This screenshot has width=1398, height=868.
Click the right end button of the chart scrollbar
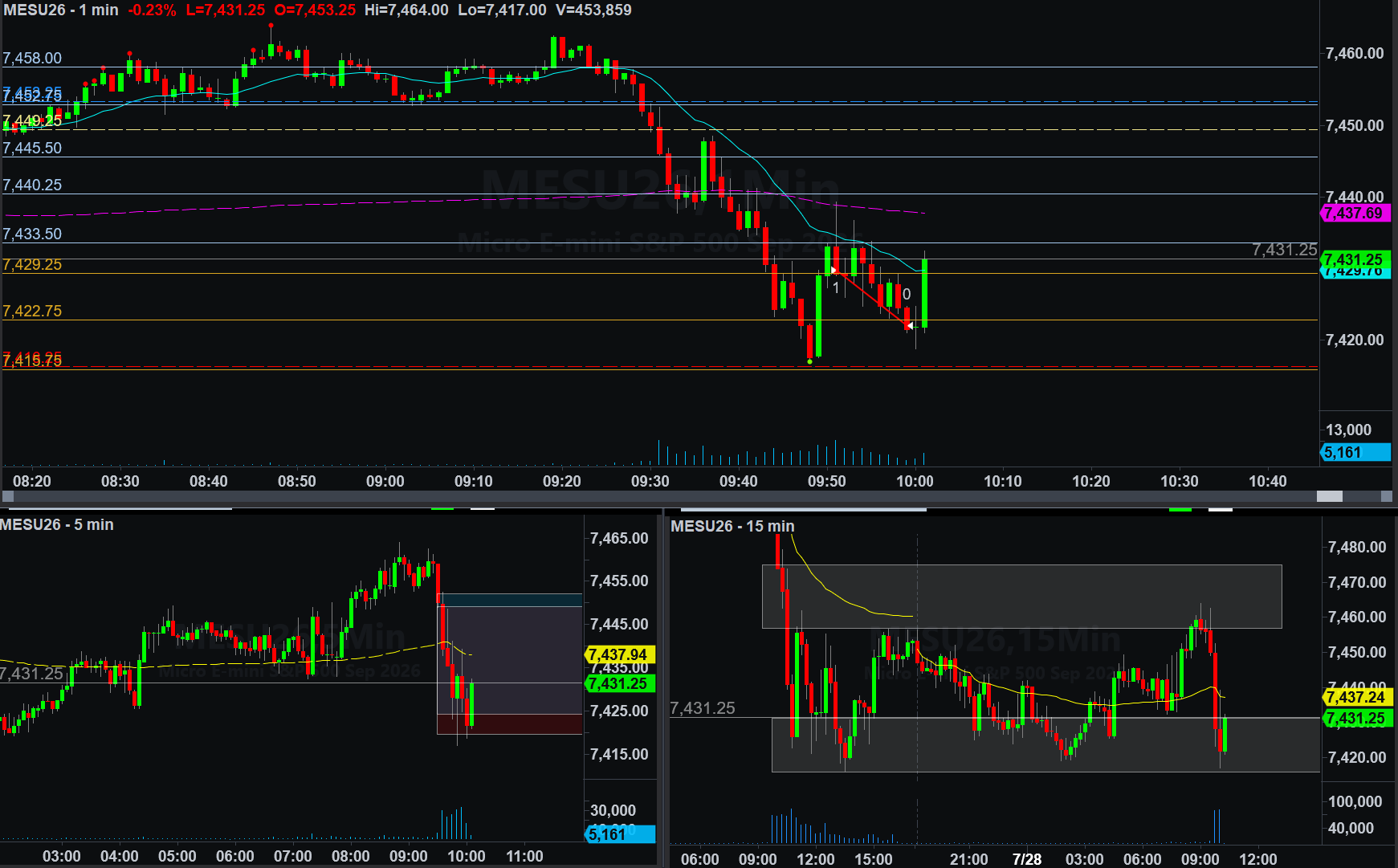point(1386,496)
